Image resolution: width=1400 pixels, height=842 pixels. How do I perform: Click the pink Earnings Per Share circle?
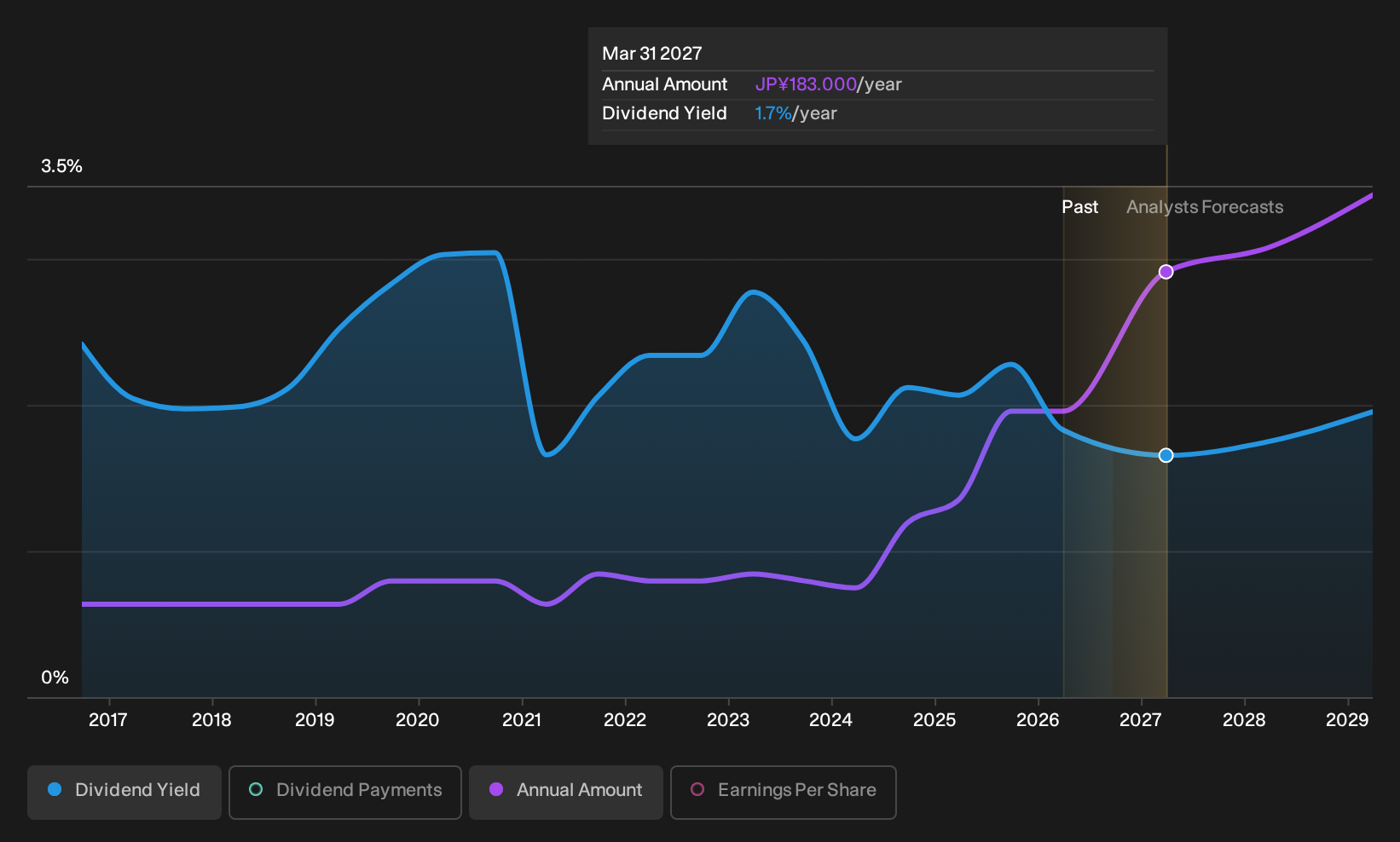tap(697, 789)
